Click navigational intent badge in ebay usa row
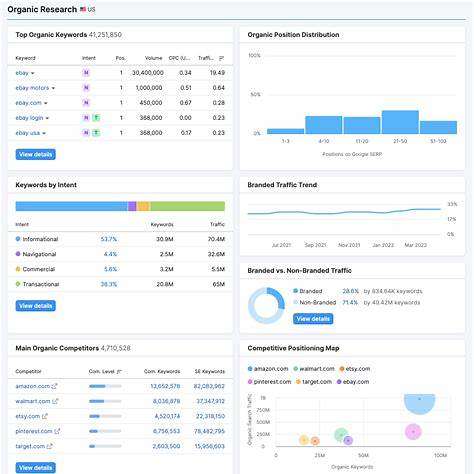The height and width of the screenshot is (474, 474). [86, 133]
